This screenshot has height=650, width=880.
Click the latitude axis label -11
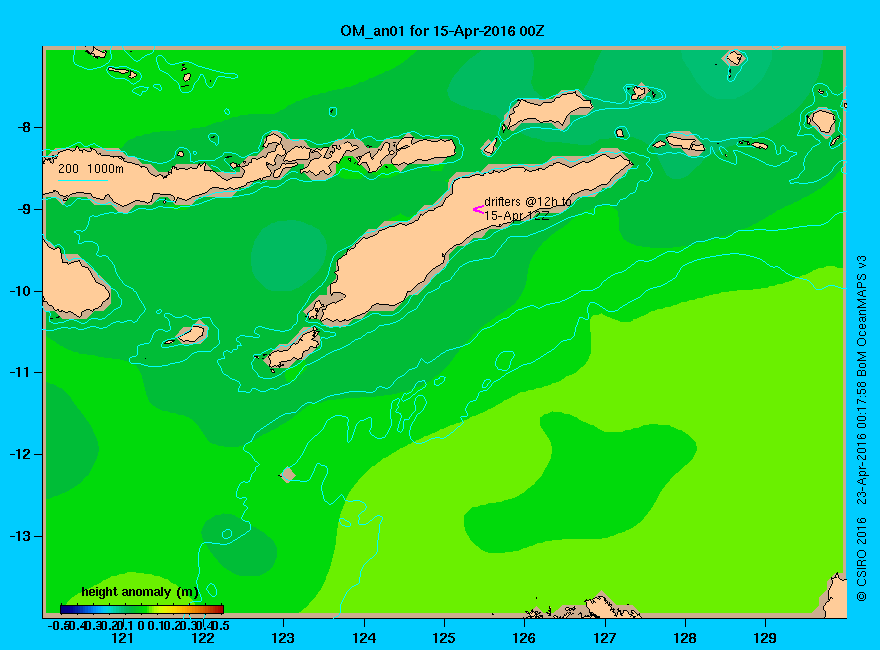click(x=20, y=372)
